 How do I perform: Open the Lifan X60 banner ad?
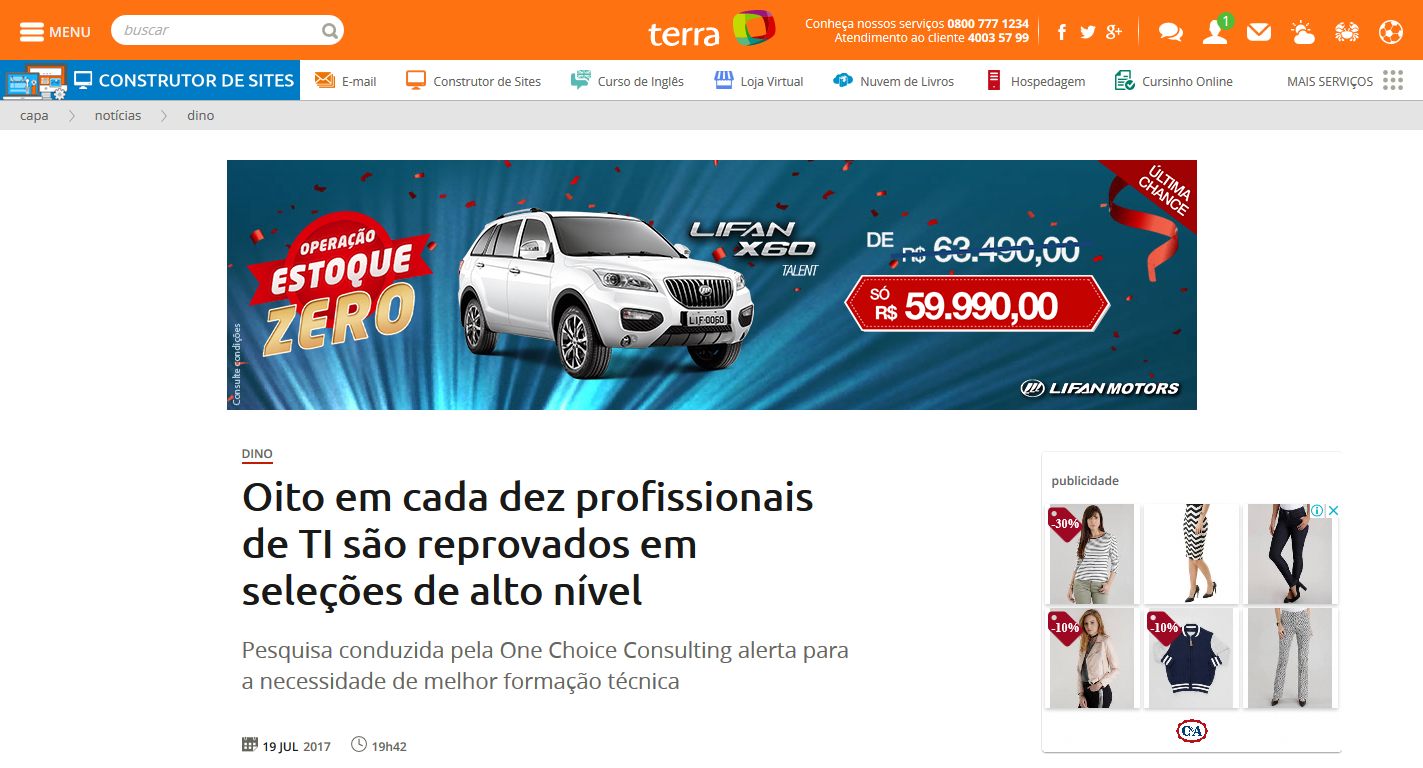[x=712, y=285]
